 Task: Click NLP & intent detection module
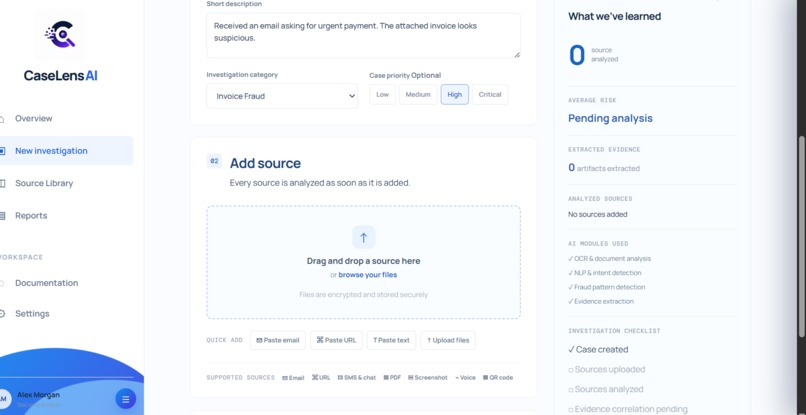[604, 273]
